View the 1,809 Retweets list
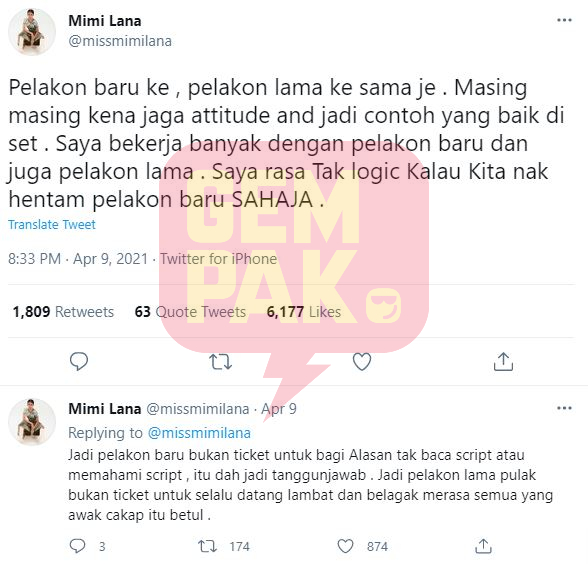The width and height of the screenshot is (588, 564). 63,312
